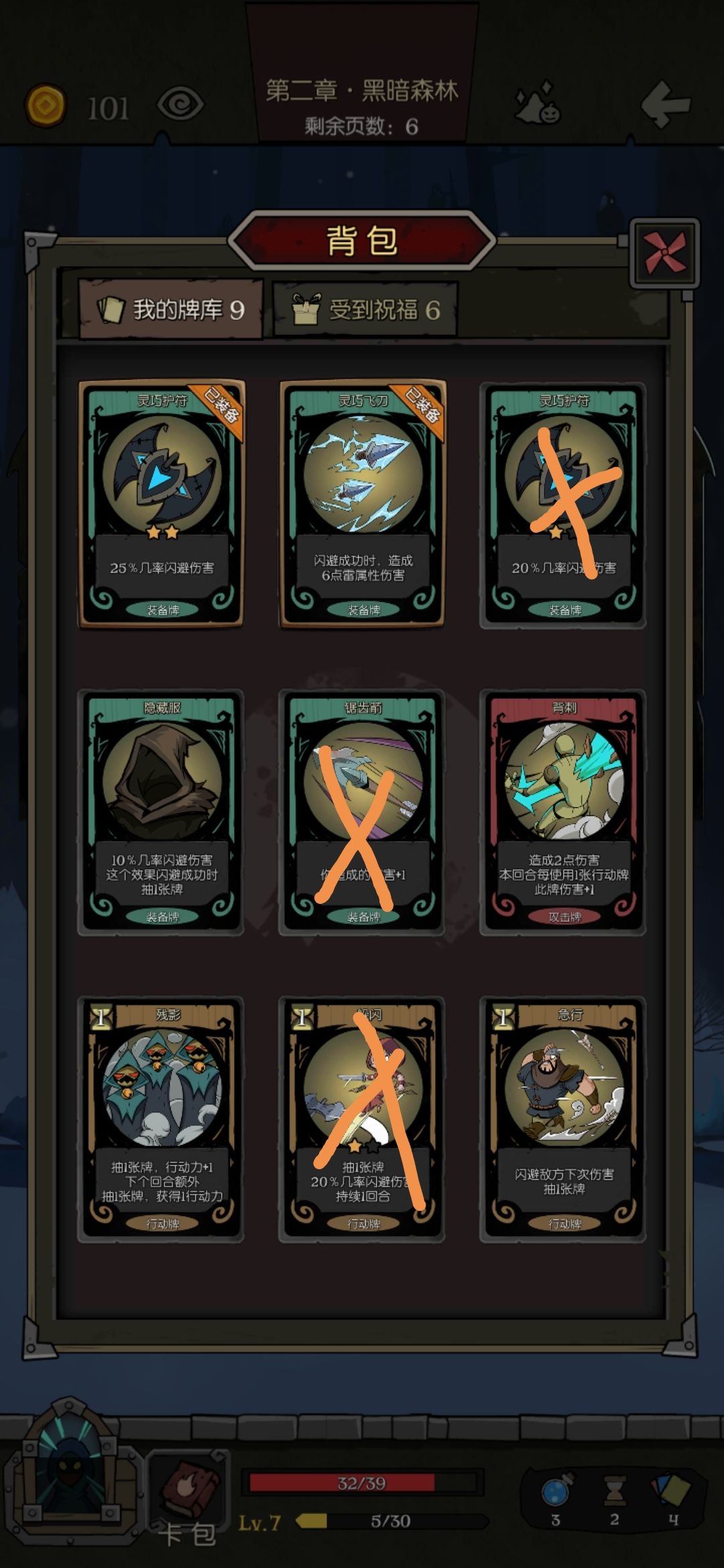This screenshot has width=724, height=1568.
Task: Select the 灵巧飞刀 lightning card
Action: pos(363,504)
